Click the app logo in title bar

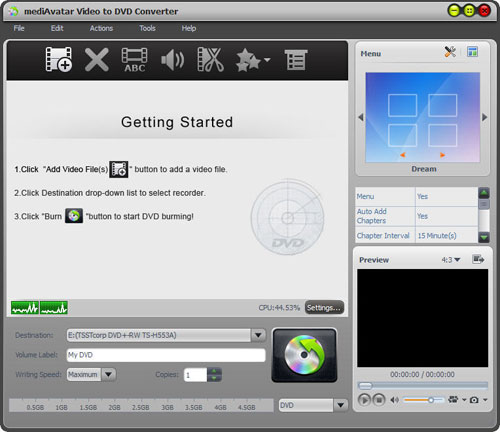pyautogui.click(x=14, y=11)
